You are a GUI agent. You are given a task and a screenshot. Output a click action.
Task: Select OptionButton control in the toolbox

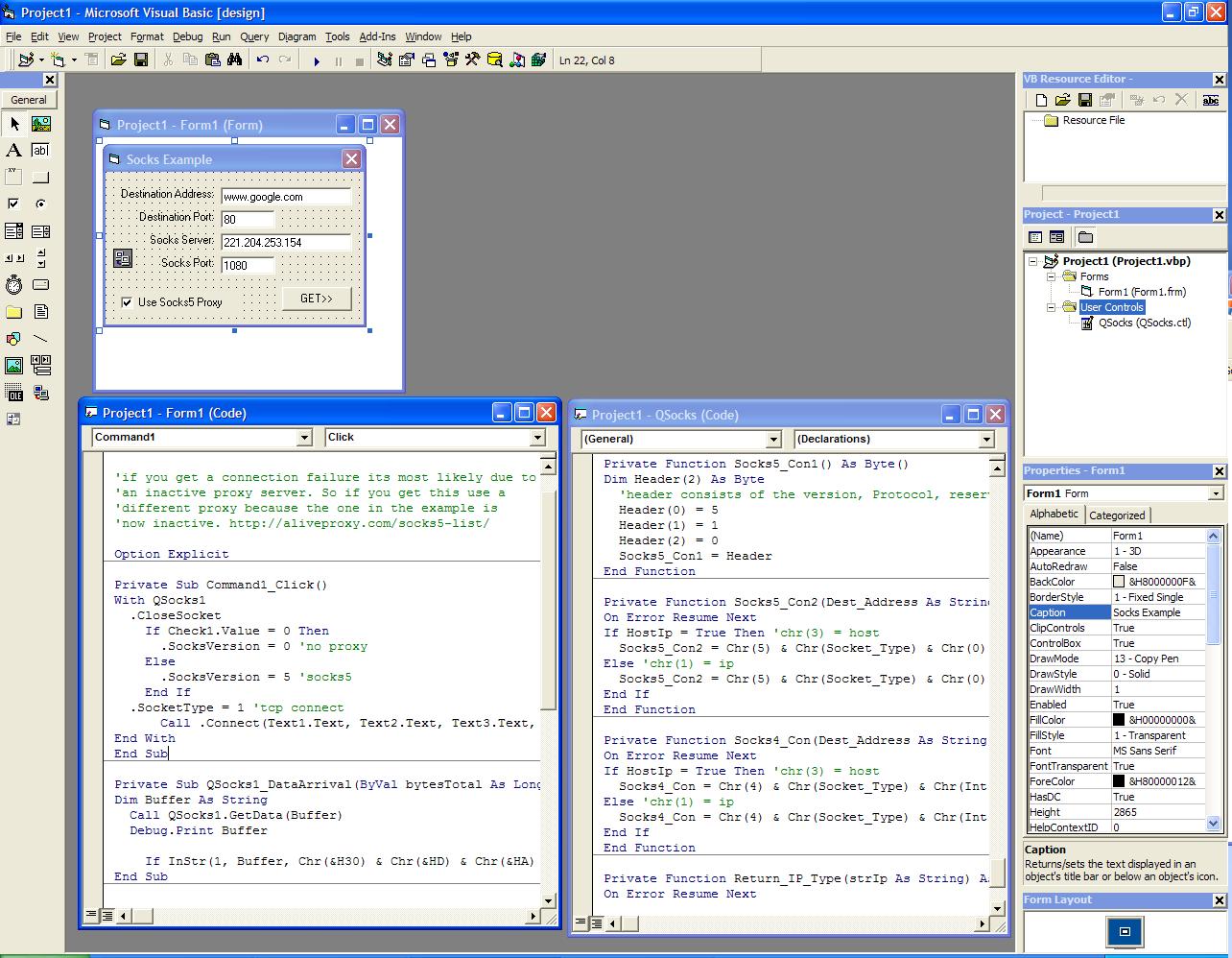pos(40,204)
